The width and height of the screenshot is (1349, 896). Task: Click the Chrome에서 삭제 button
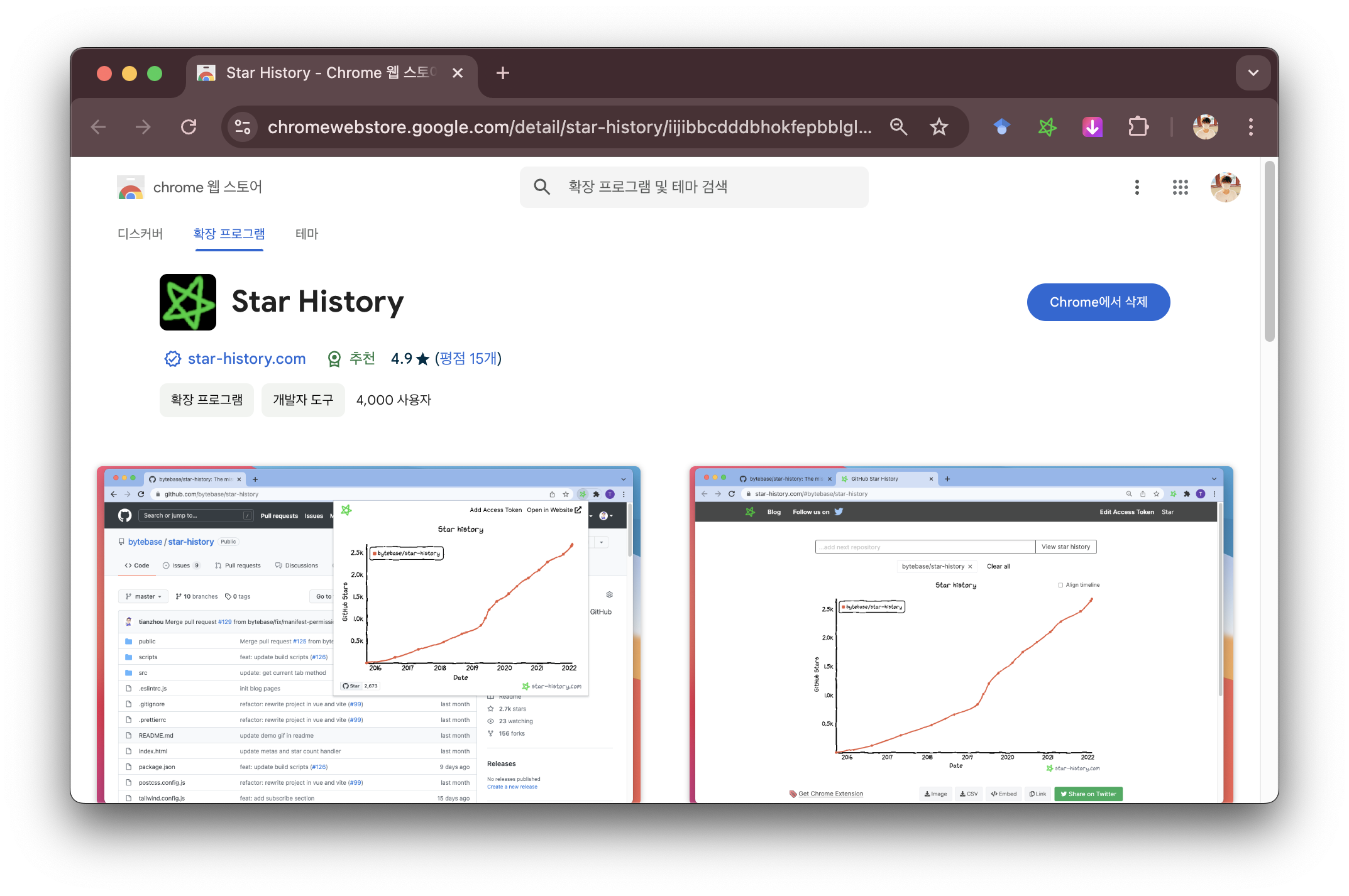tap(1098, 302)
